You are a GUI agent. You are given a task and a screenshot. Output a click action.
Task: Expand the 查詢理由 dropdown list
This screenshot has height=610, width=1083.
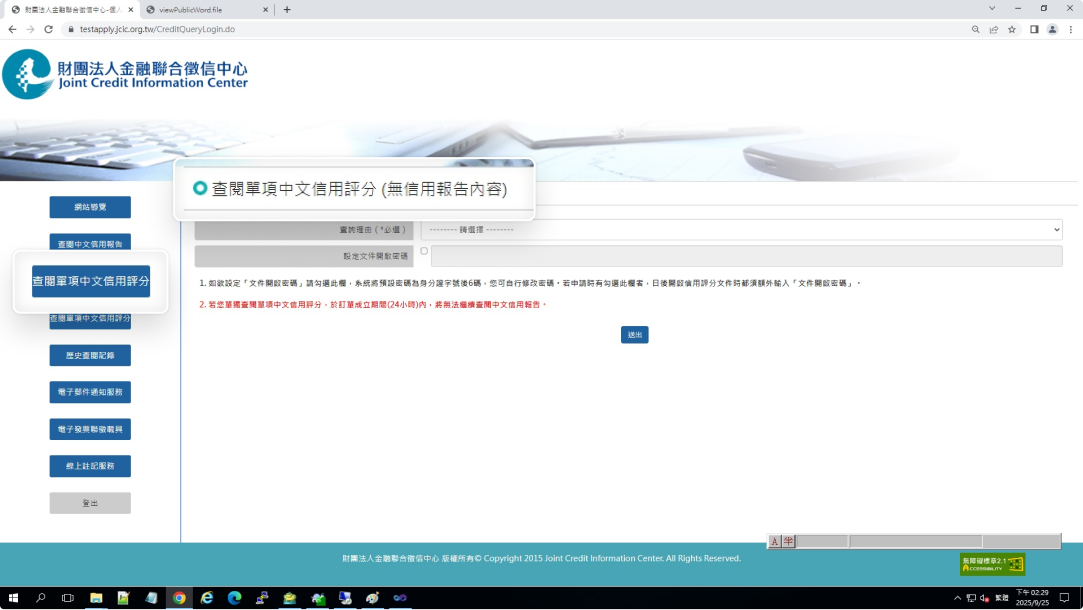coord(741,230)
